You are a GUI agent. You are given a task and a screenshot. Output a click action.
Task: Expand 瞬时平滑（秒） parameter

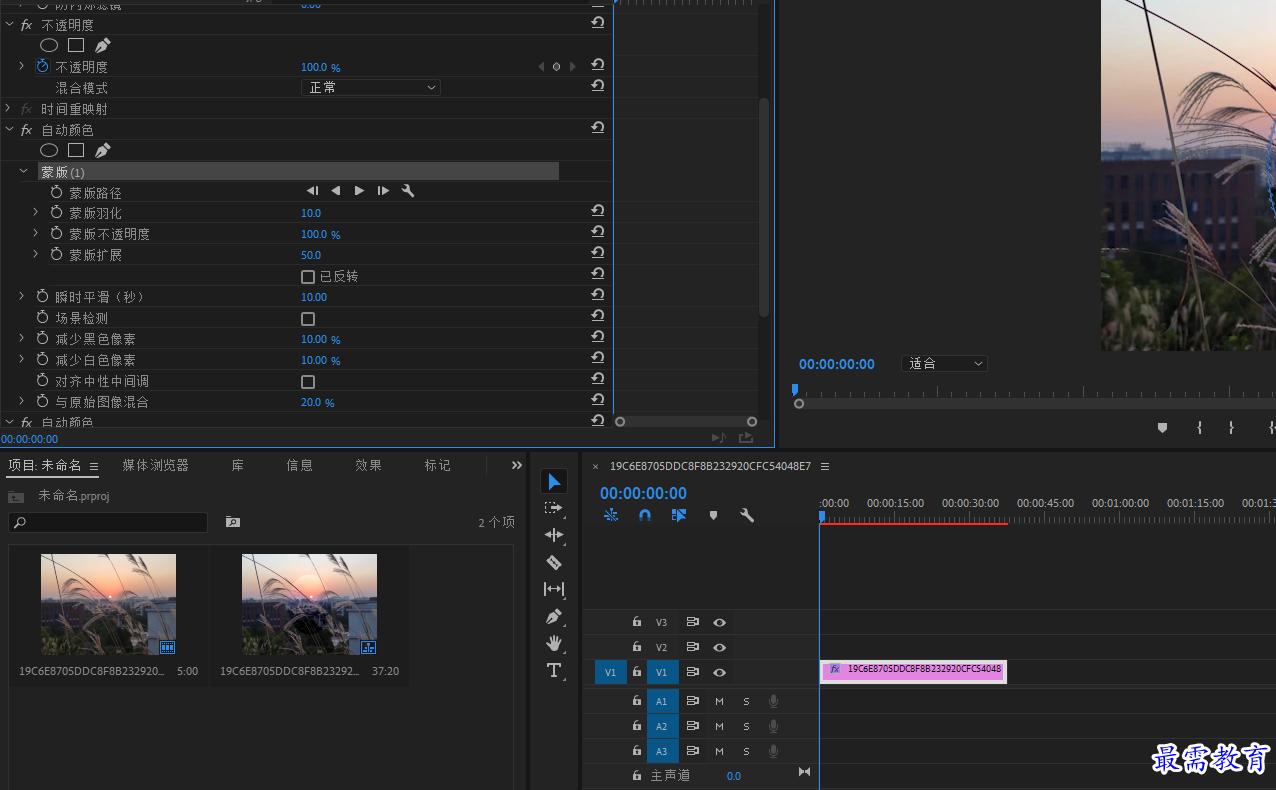pyautogui.click(x=22, y=296)
